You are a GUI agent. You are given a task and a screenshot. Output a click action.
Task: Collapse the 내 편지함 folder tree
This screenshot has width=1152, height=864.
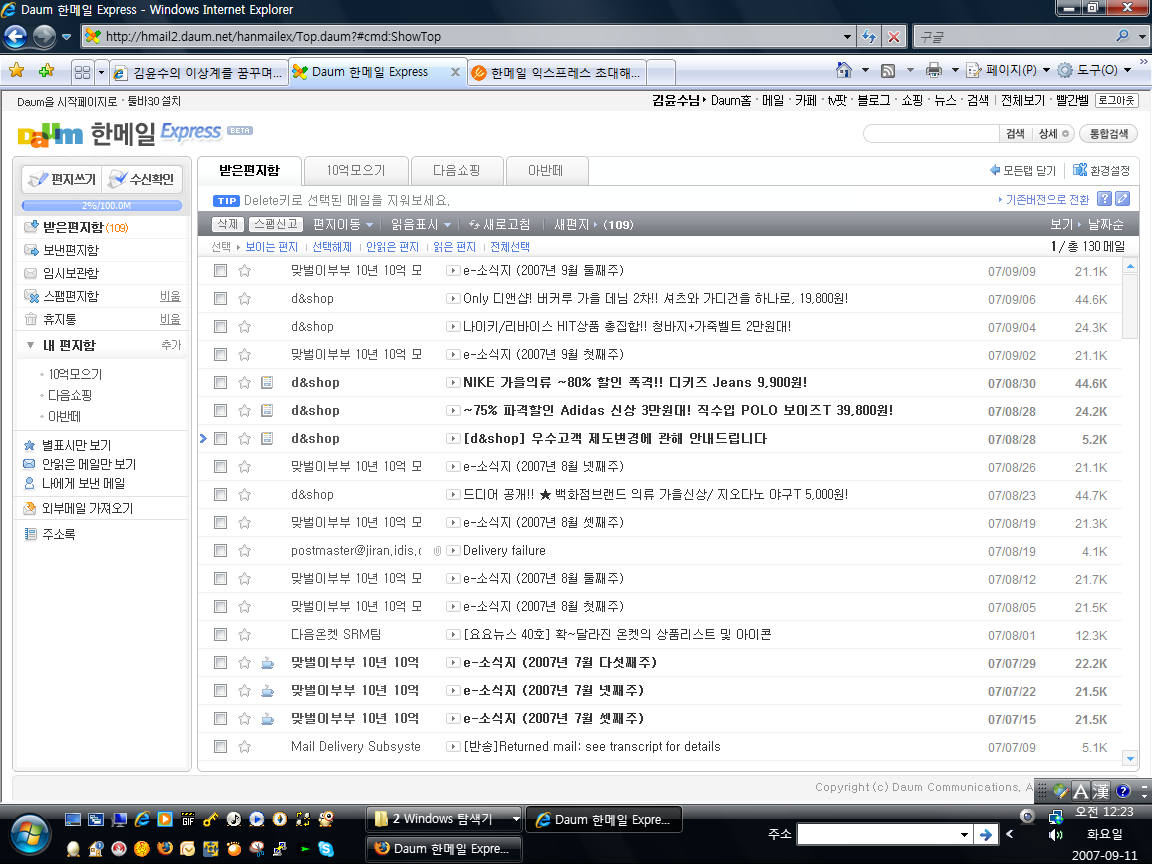30,345
